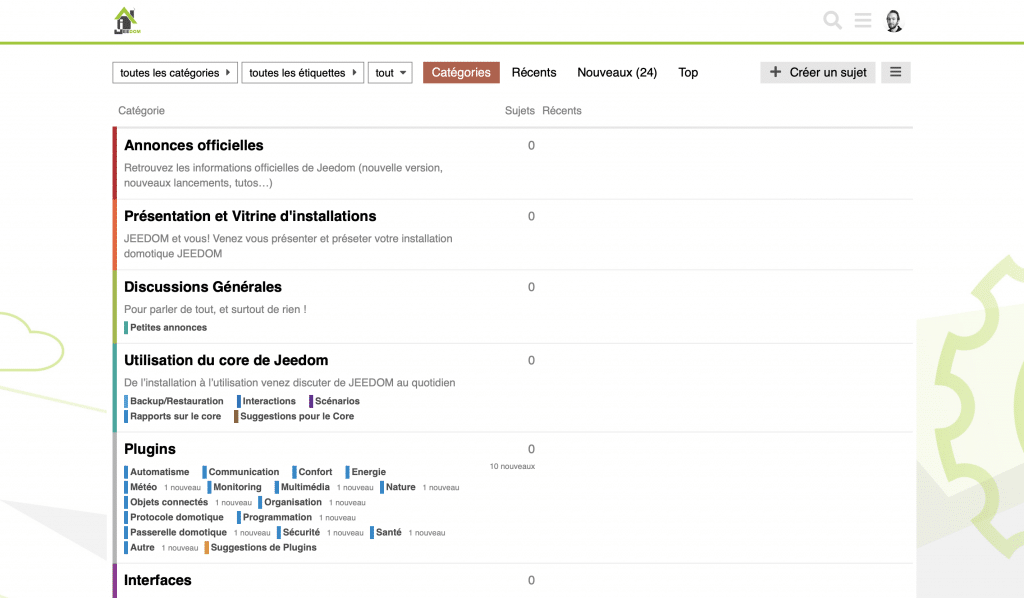The height and width of the screenshot is (598, 1024).
Task: Expand the 'toutes les étiquettes' dropdown
Action: (302, 72)
